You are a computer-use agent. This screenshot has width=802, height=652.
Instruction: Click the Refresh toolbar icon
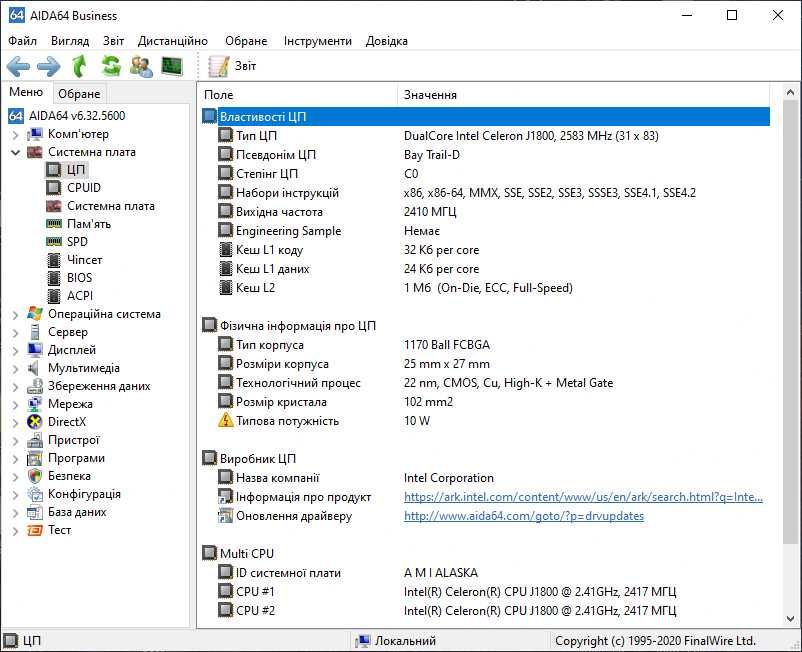(x=111, y=66)
